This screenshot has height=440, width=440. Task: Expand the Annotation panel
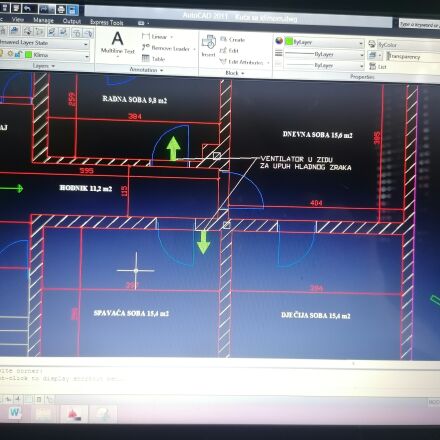[146, 70]
